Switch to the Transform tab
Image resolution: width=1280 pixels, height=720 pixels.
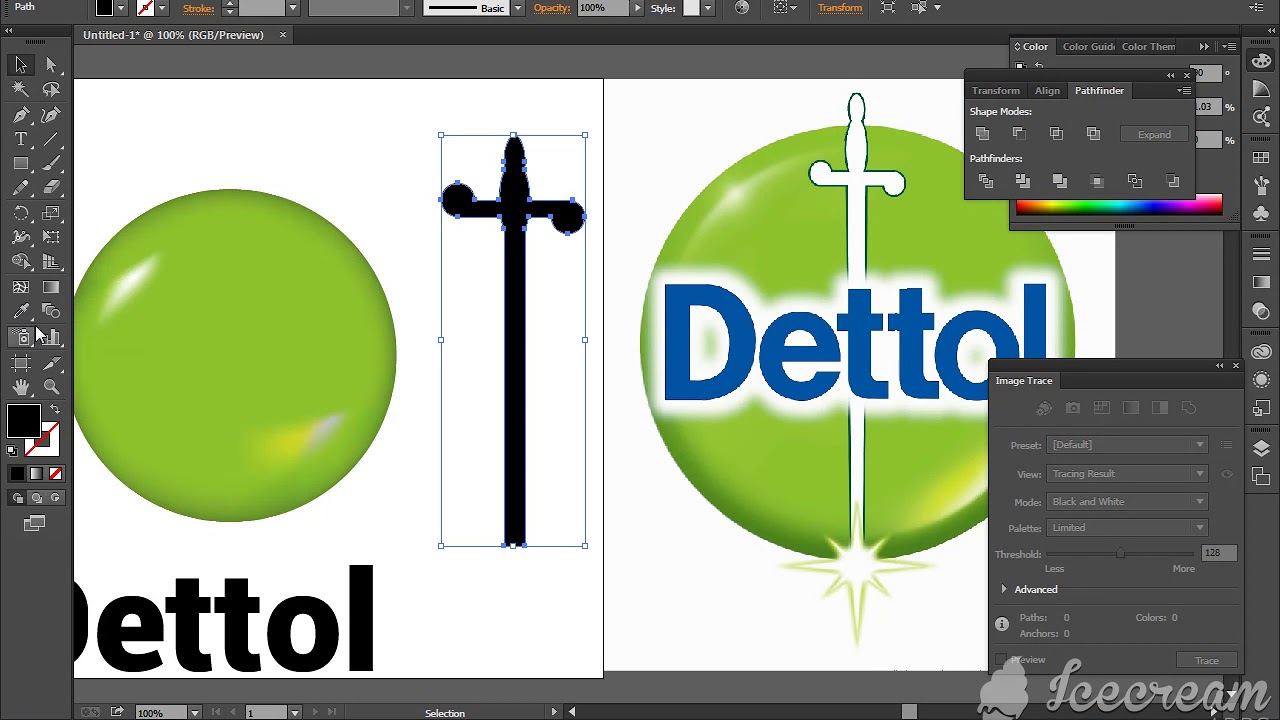996,91
